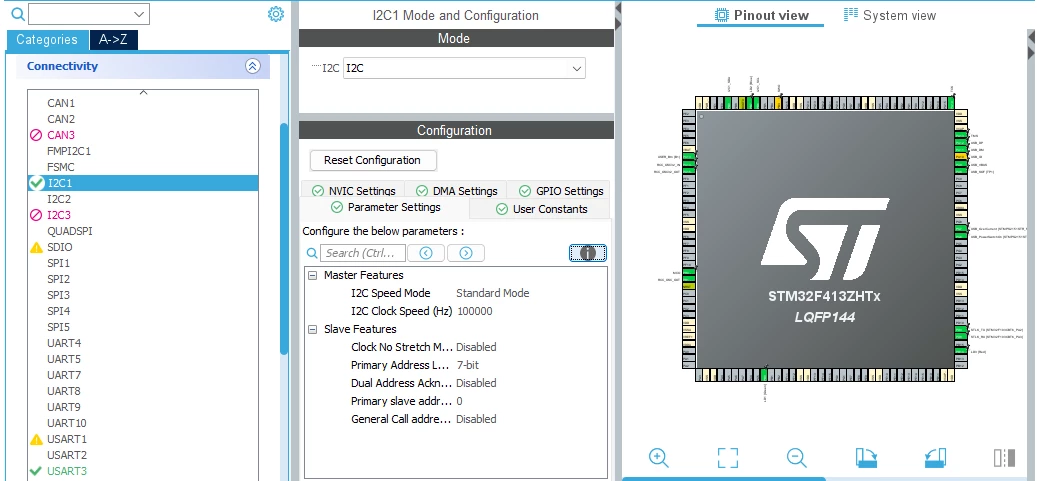Click the Clock No Stretch Disabled value
Screen dimensions: 1037x481
point(476,347)
